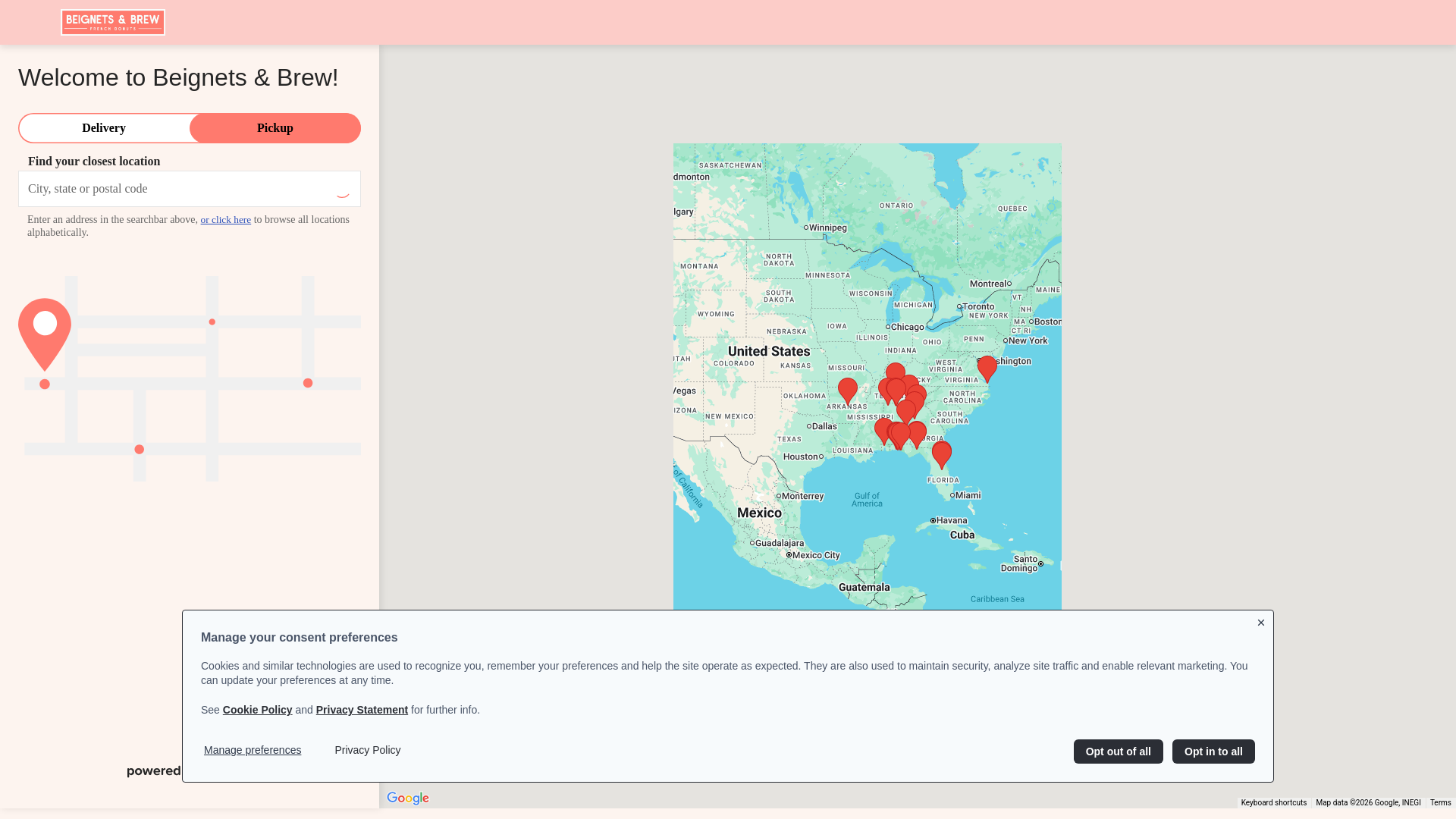
Task: Click the map pin in Florida
Action: click(942, 454)
